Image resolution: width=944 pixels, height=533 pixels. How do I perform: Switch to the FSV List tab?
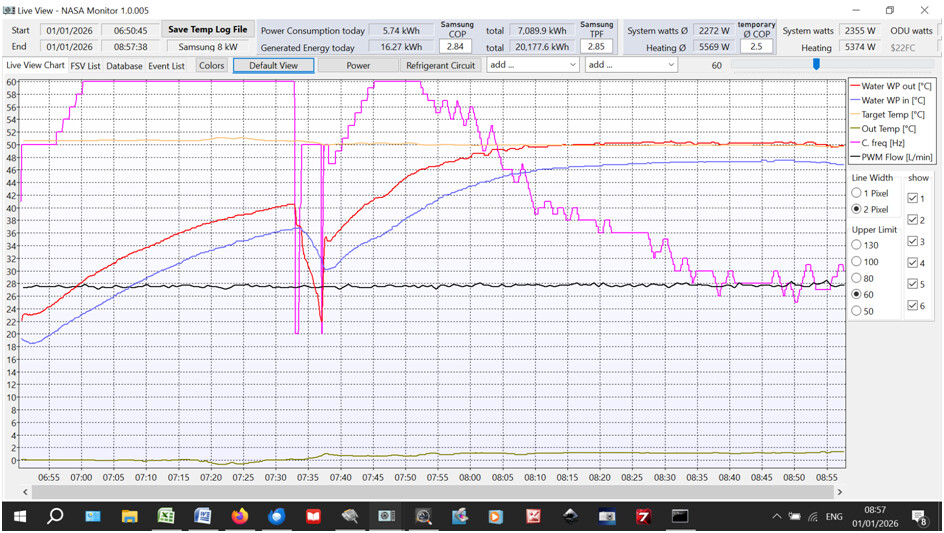[x=85, y=66]
